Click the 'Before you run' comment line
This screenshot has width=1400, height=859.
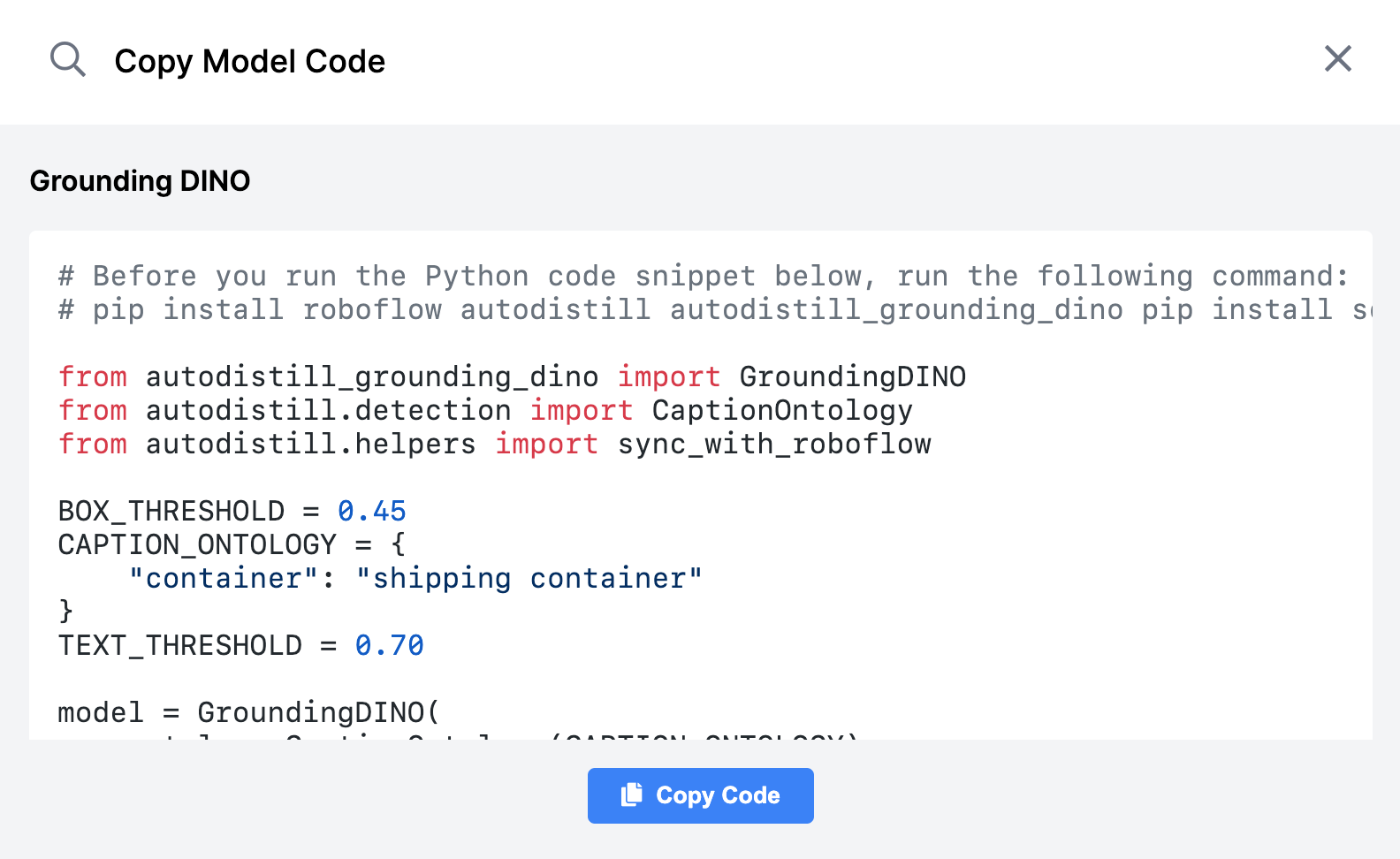click(703, 276)
